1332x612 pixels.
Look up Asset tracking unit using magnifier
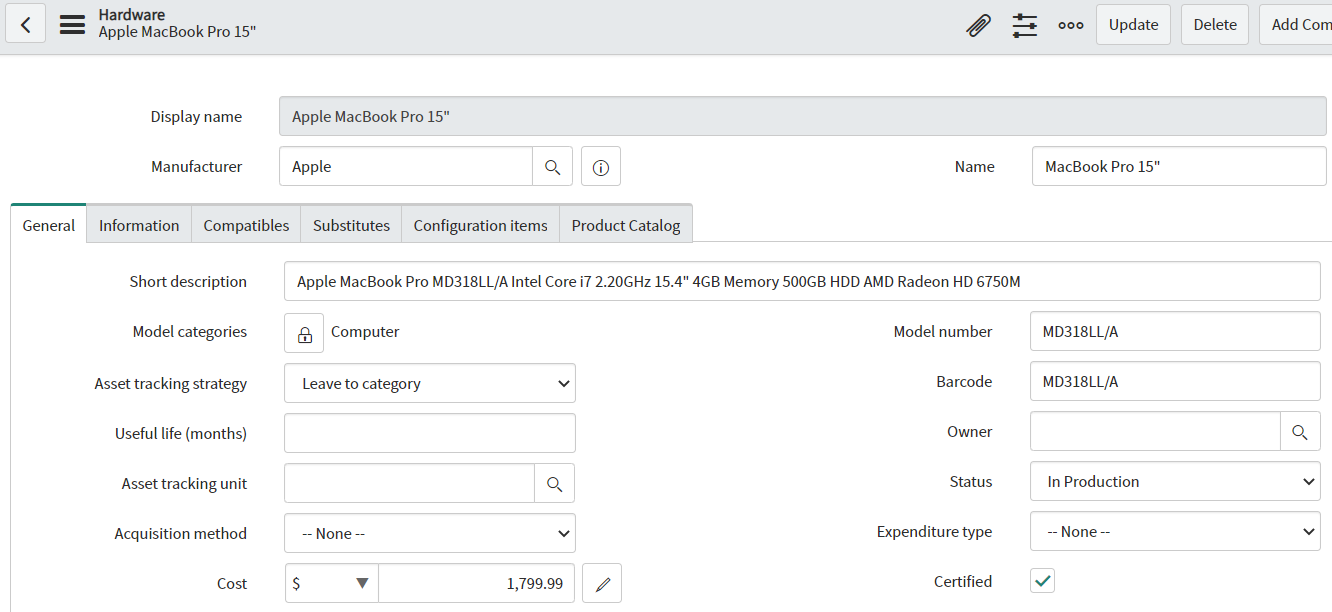(x=554, y=483)
